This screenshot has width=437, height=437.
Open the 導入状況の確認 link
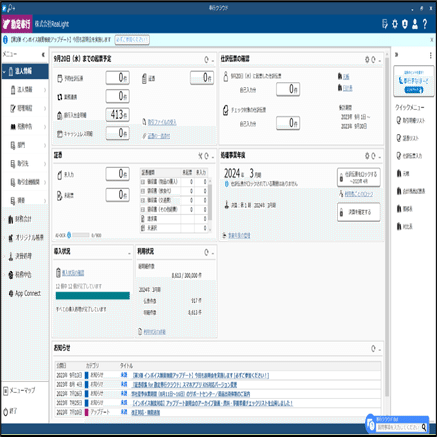tap(73, 273)
